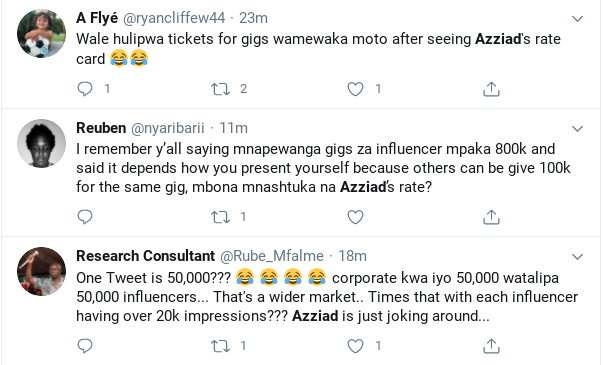This screenshot has height=365, width=603.
Task: Open the @Rube_Mfalme handle link
Action: [272, 256]
